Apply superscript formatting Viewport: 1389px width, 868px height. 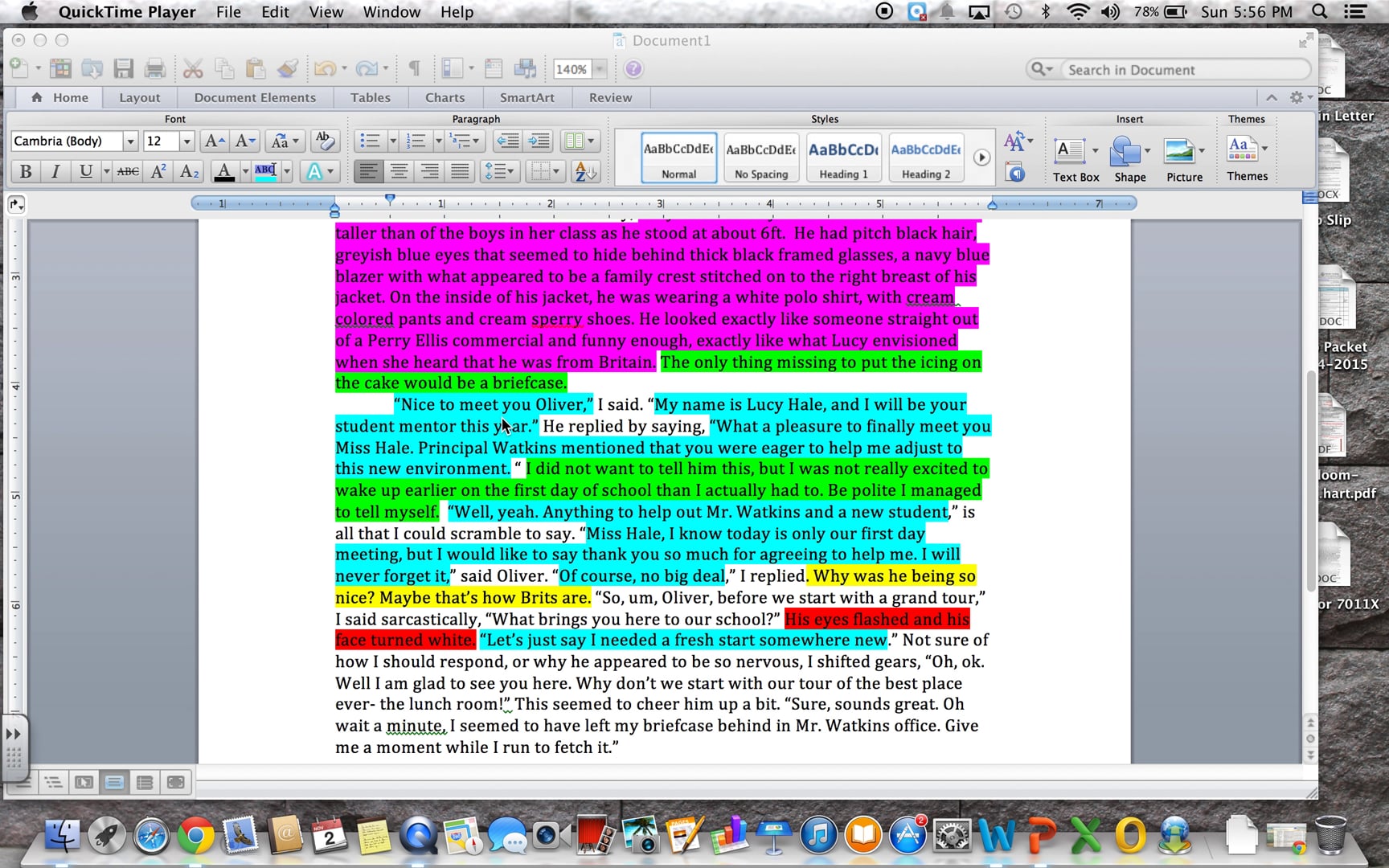158,171
